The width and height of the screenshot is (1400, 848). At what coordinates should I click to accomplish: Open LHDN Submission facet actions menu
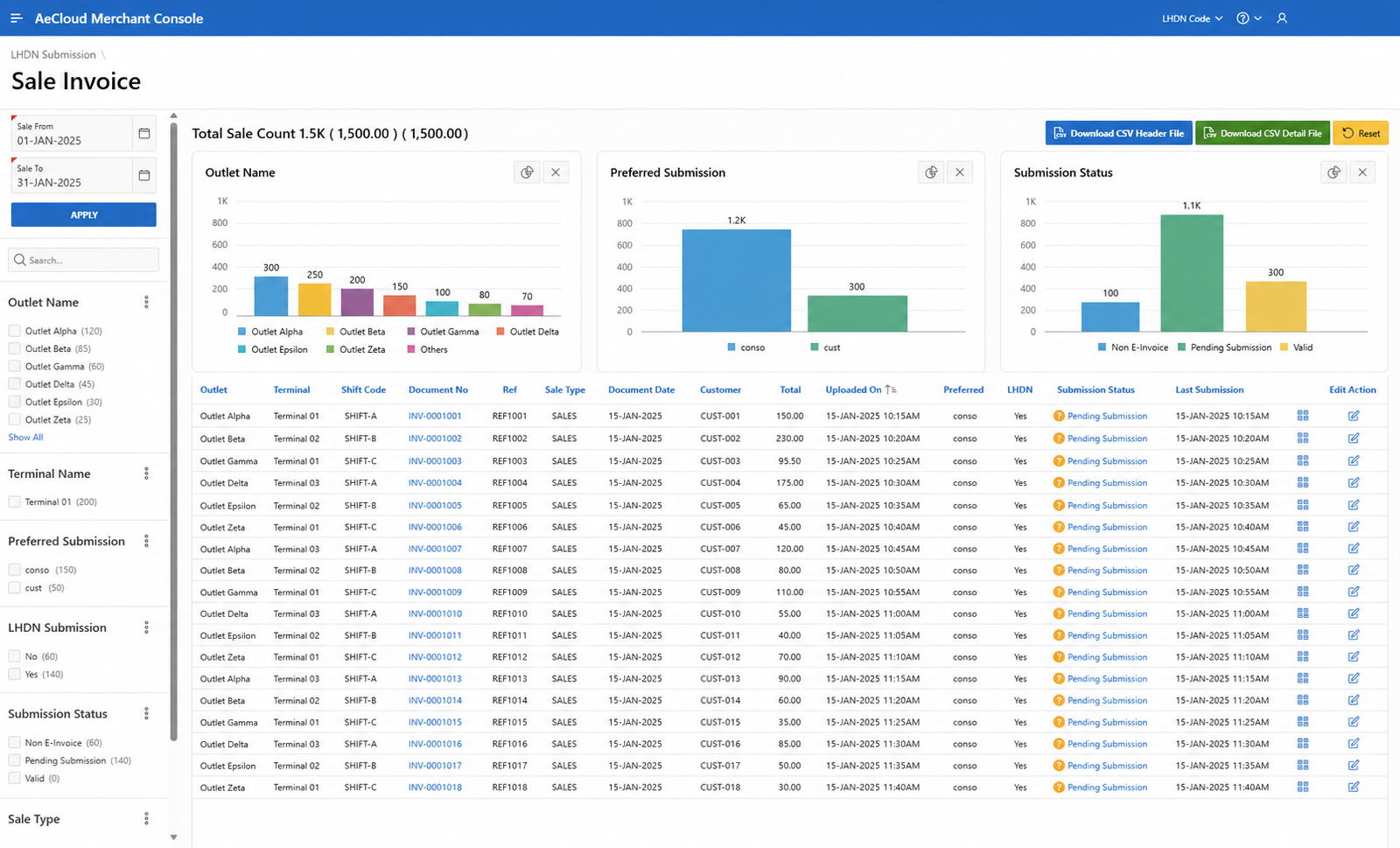click(x=146, y=627)
